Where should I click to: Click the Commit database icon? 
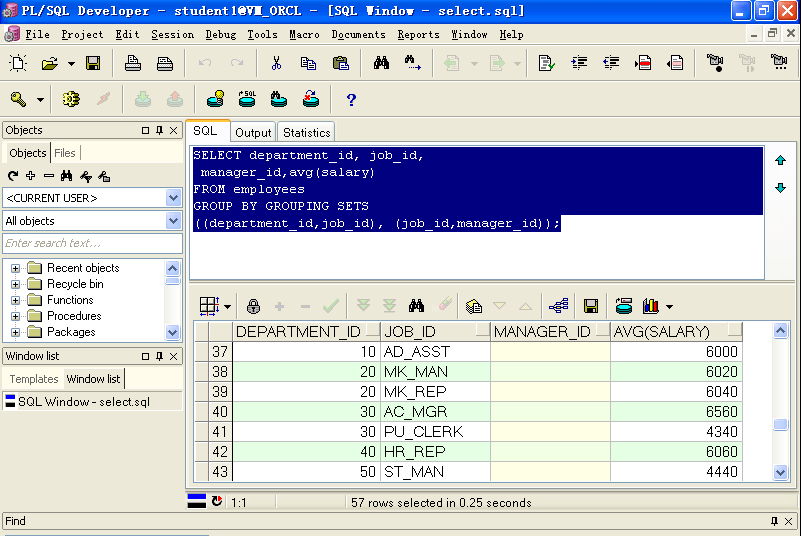click(143, 99)
